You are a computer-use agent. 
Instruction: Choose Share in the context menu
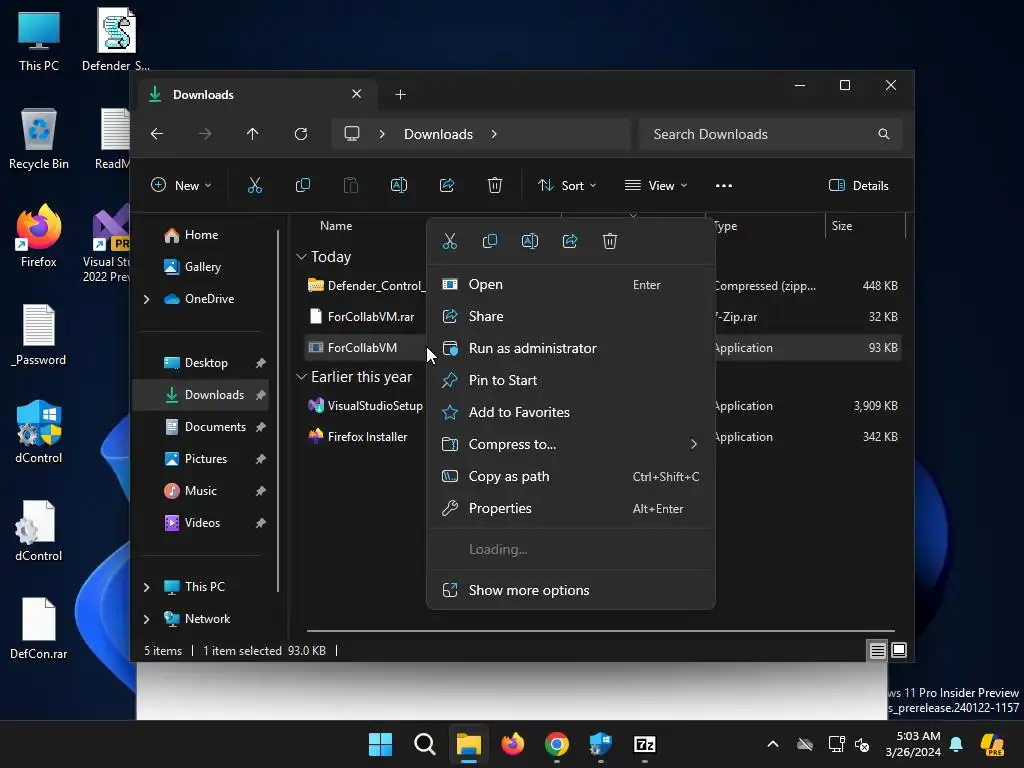pos(570,316)
